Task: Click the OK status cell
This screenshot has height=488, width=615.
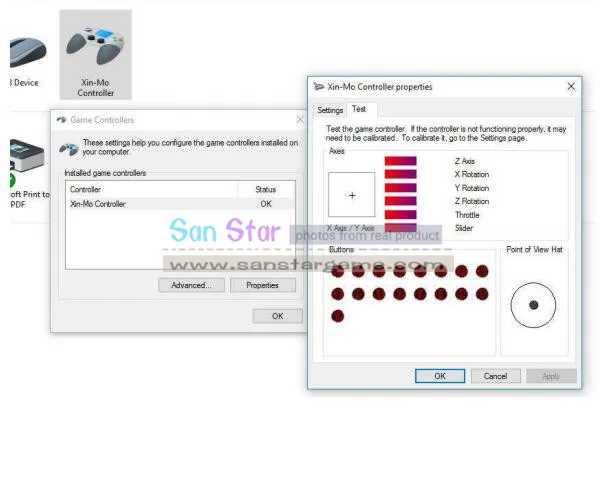Action: [266, 204]
